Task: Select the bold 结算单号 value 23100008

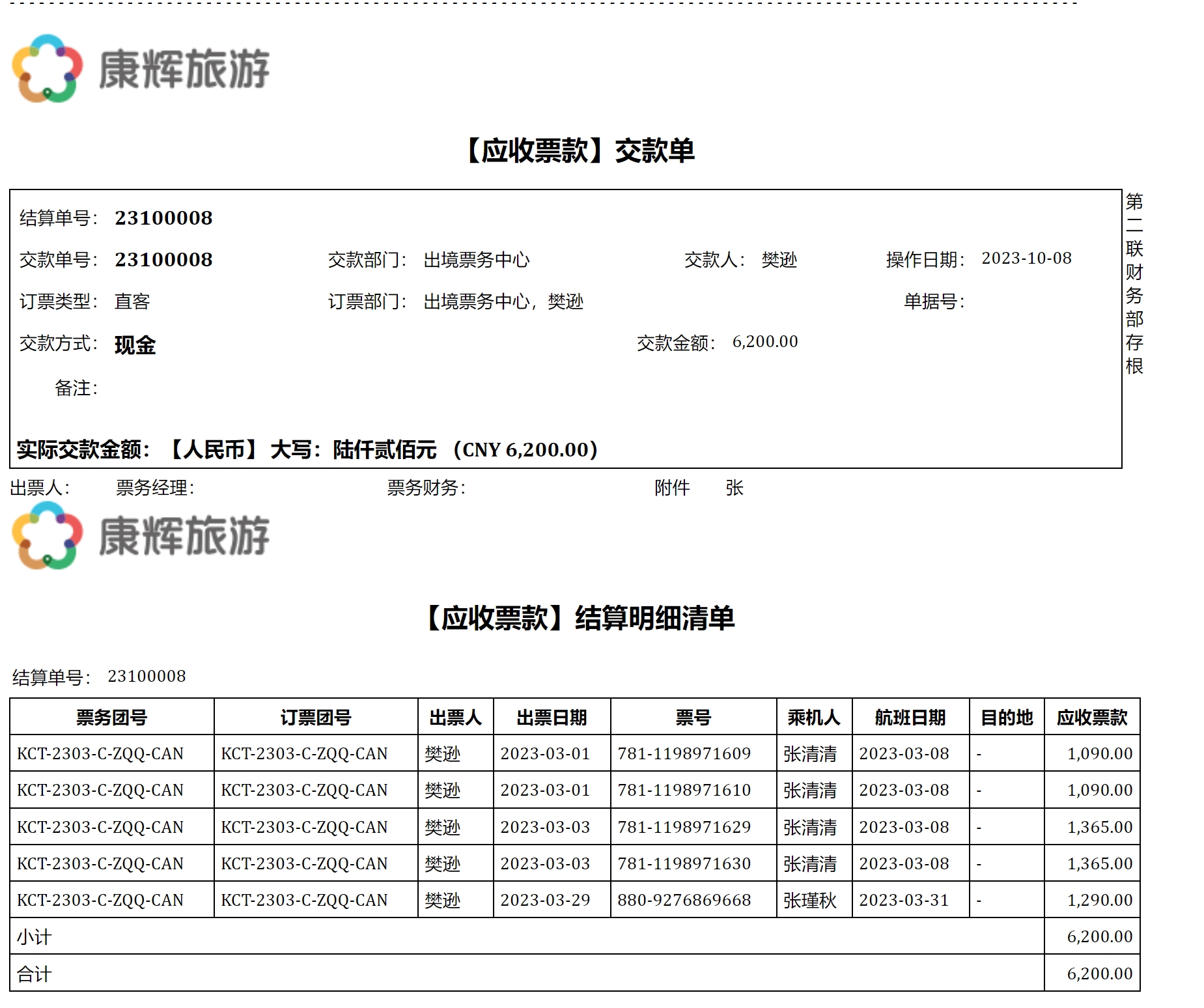Action: click(163, 218)
